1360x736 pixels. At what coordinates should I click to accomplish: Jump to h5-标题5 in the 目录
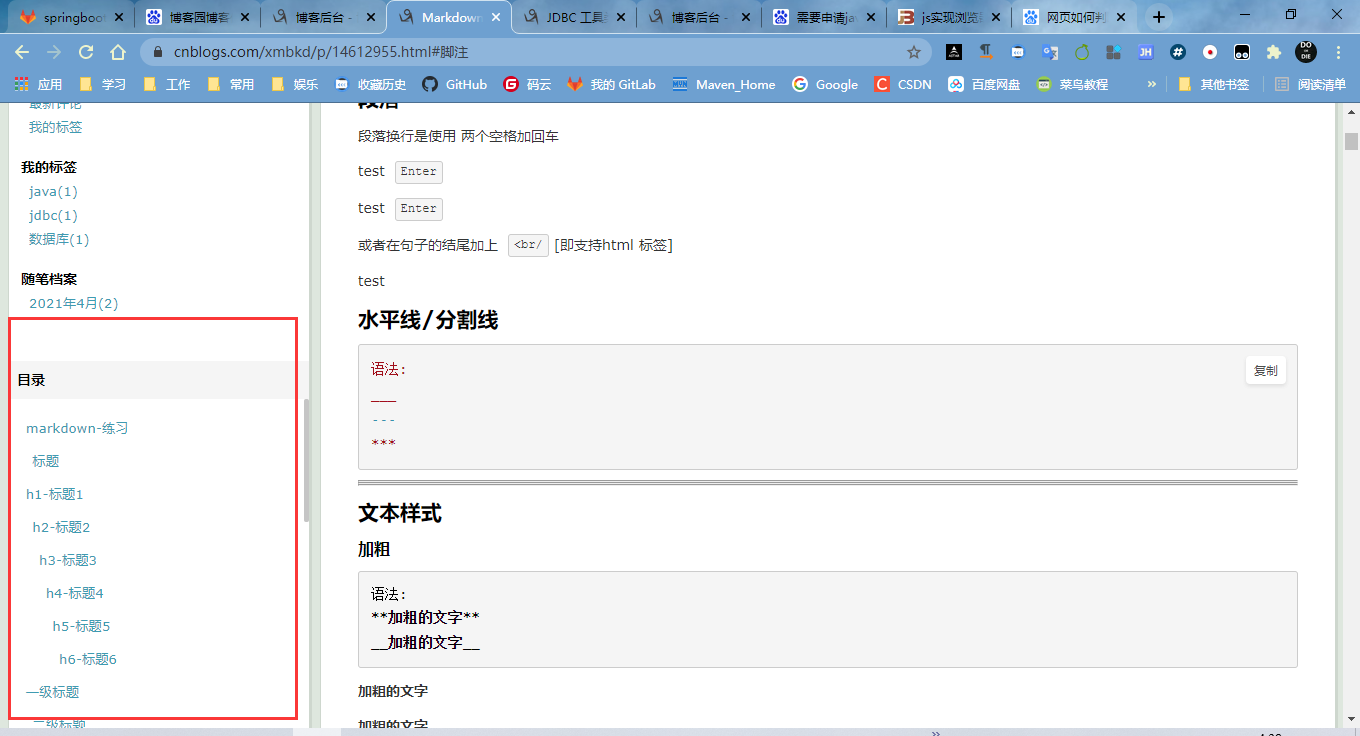point(81,626)
